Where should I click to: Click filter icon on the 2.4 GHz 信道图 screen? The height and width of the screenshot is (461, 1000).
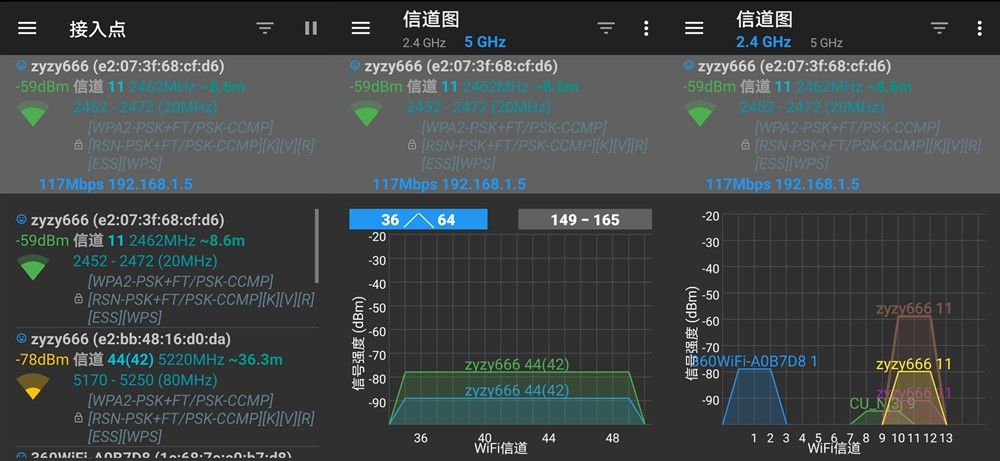(939, 28)
